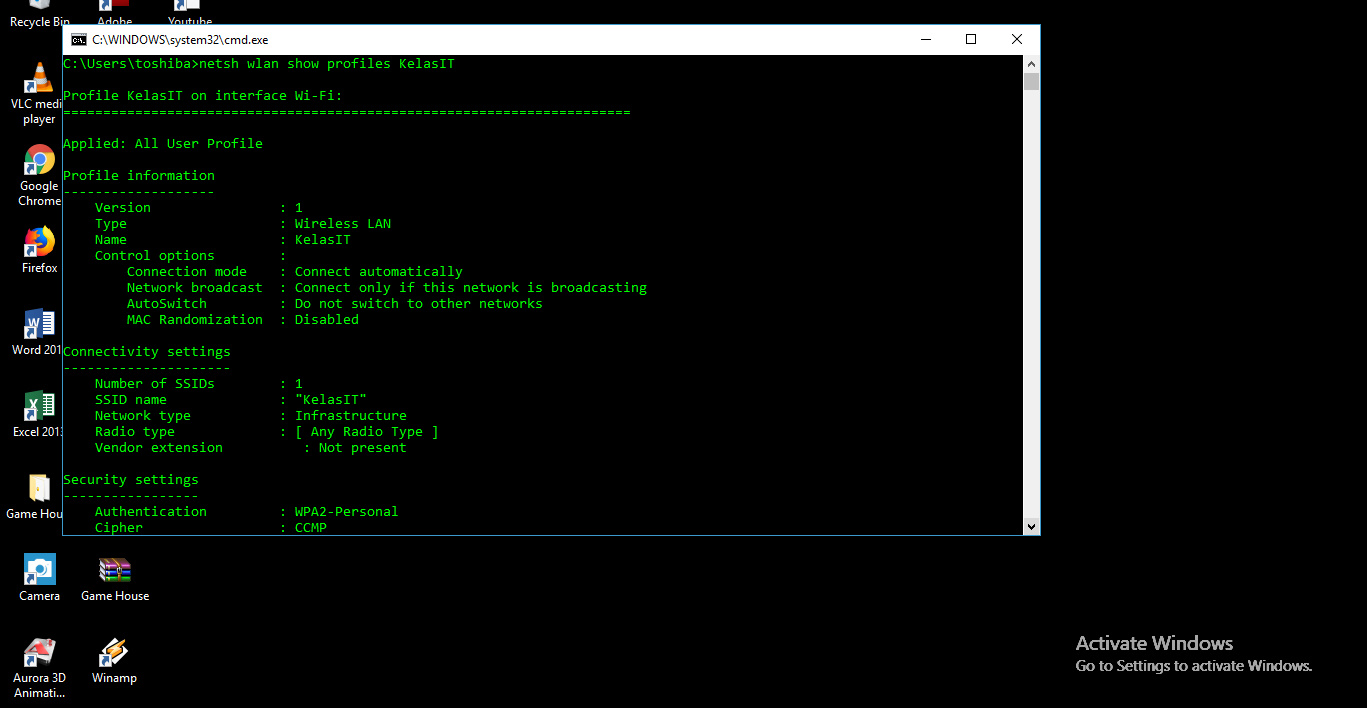Open the Recycle Bin
Image resolution: width=1367 pixels, height=708 pixels.
tap(39, 8)
